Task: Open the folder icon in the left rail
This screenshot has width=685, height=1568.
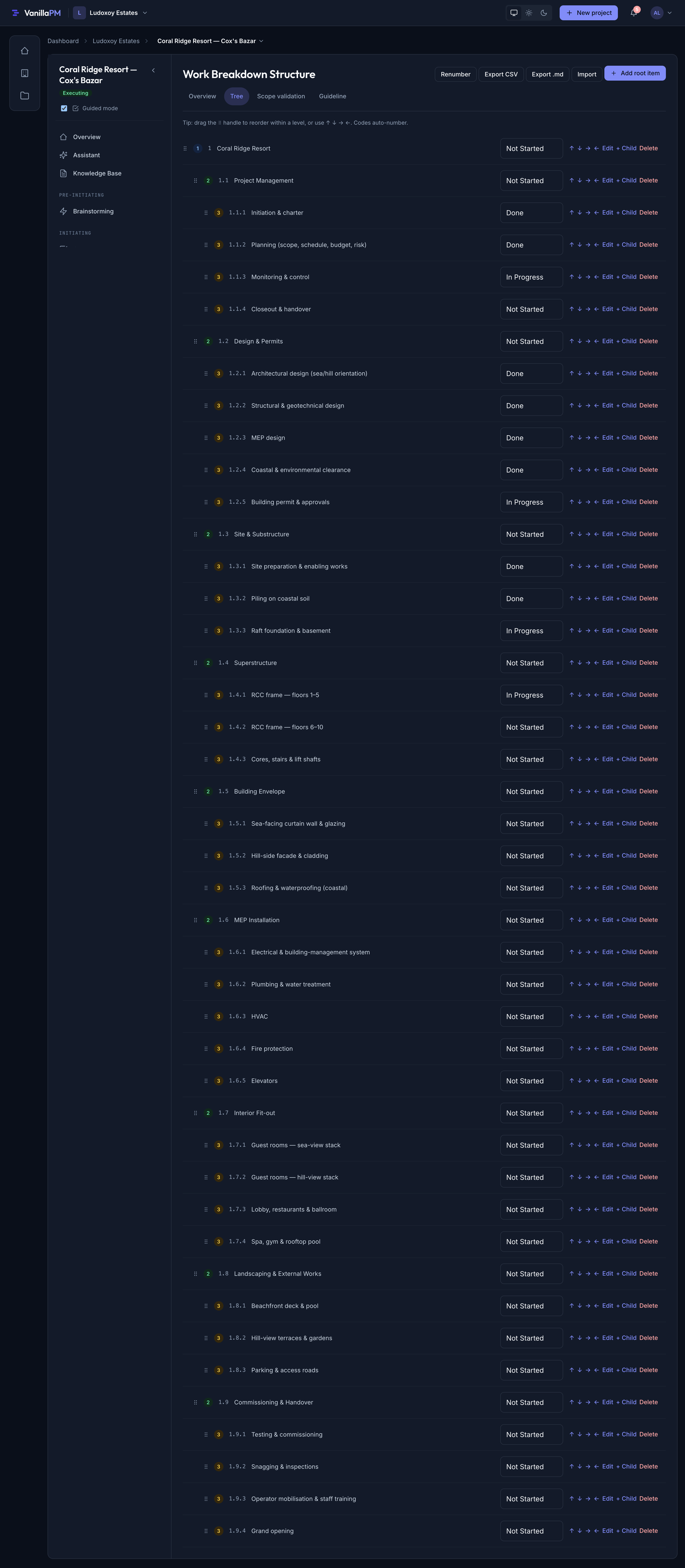Action: [24, 96]
